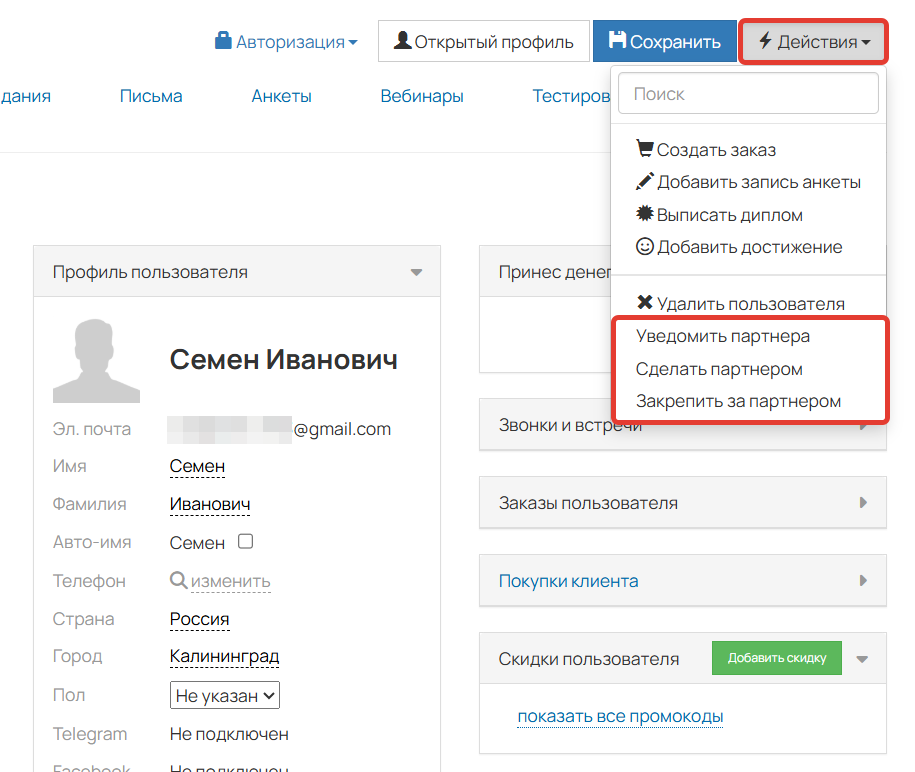Click the shopping cart icon for Создать заказ
Viewport: 915px width, 772px height.
645,148
